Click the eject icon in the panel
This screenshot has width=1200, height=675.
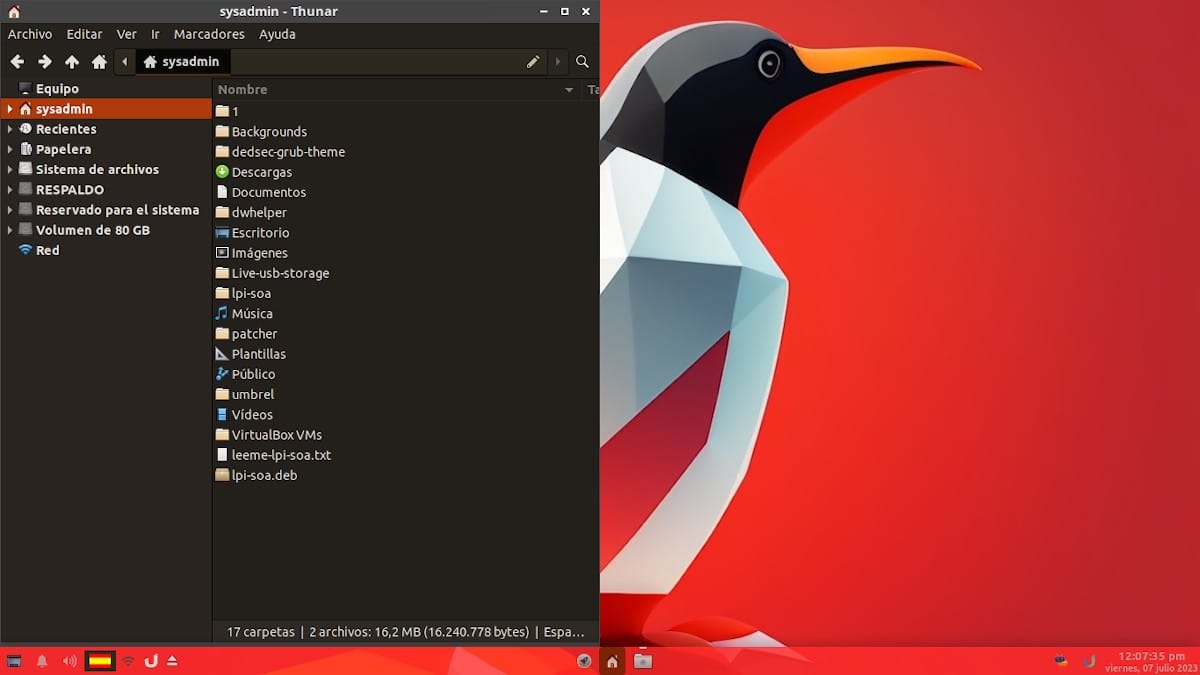pos(172,661)
